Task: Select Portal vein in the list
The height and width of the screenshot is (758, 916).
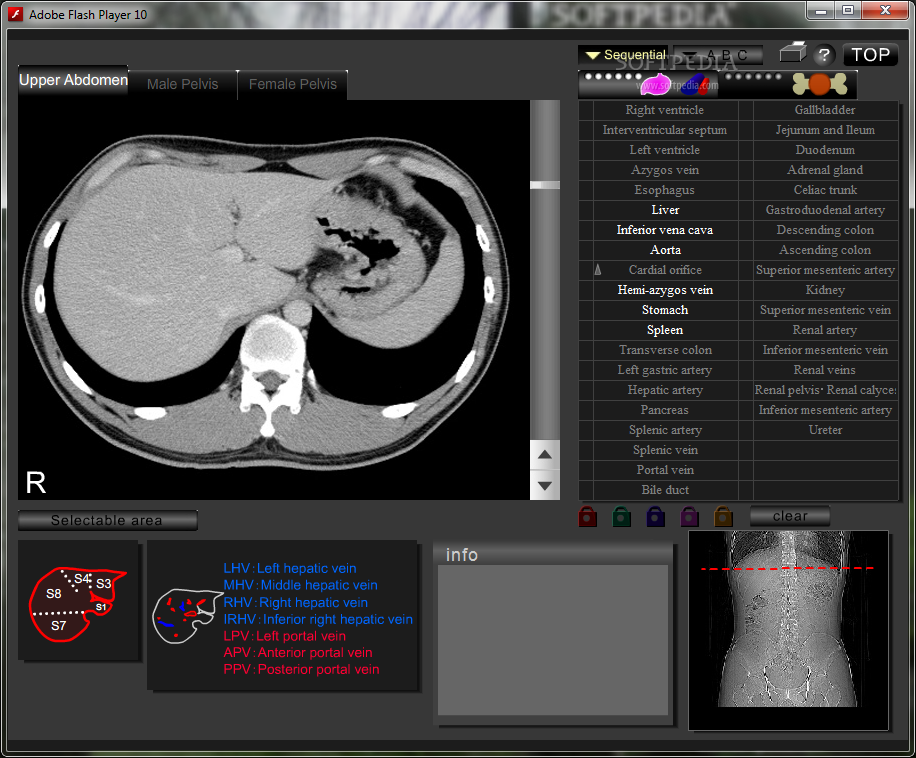Action: (665, 470)
